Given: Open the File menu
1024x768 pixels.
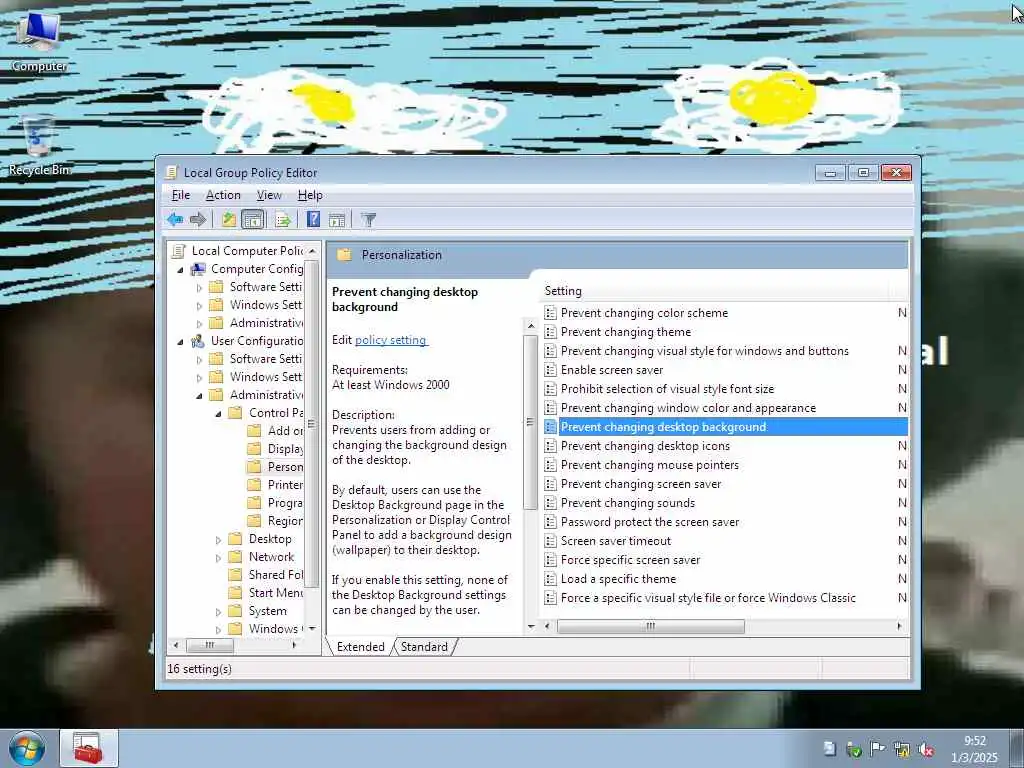Looking at the screenshot, I should click(181, 195).
